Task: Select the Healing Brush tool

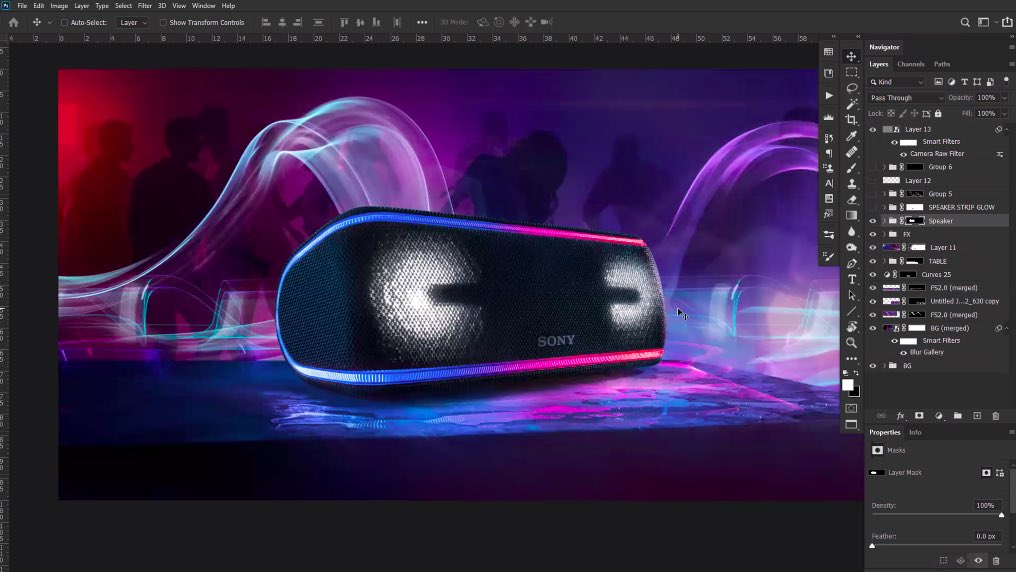Action: pos(851,152)
